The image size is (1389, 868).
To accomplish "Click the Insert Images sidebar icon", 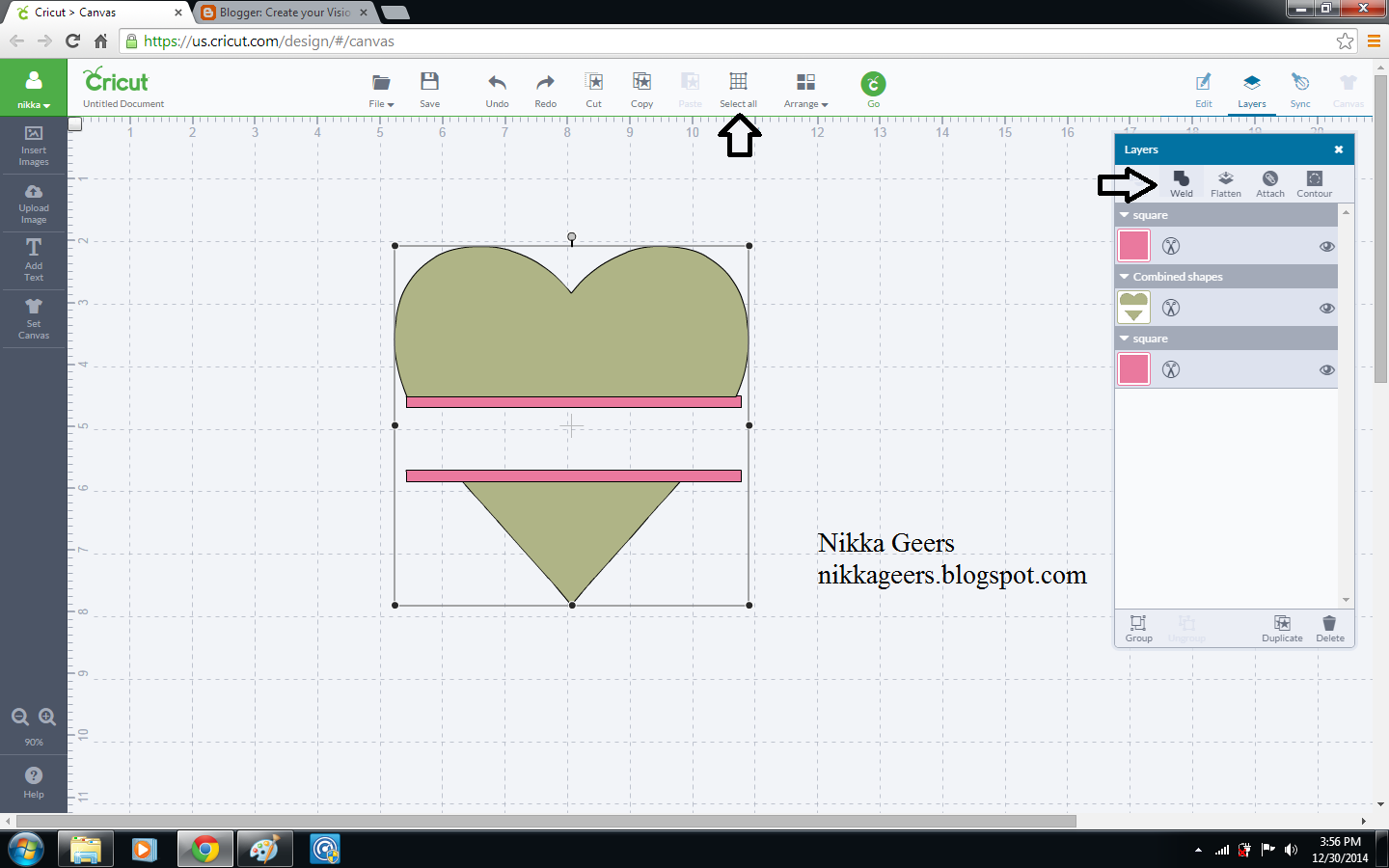I will tap(34, 145).
